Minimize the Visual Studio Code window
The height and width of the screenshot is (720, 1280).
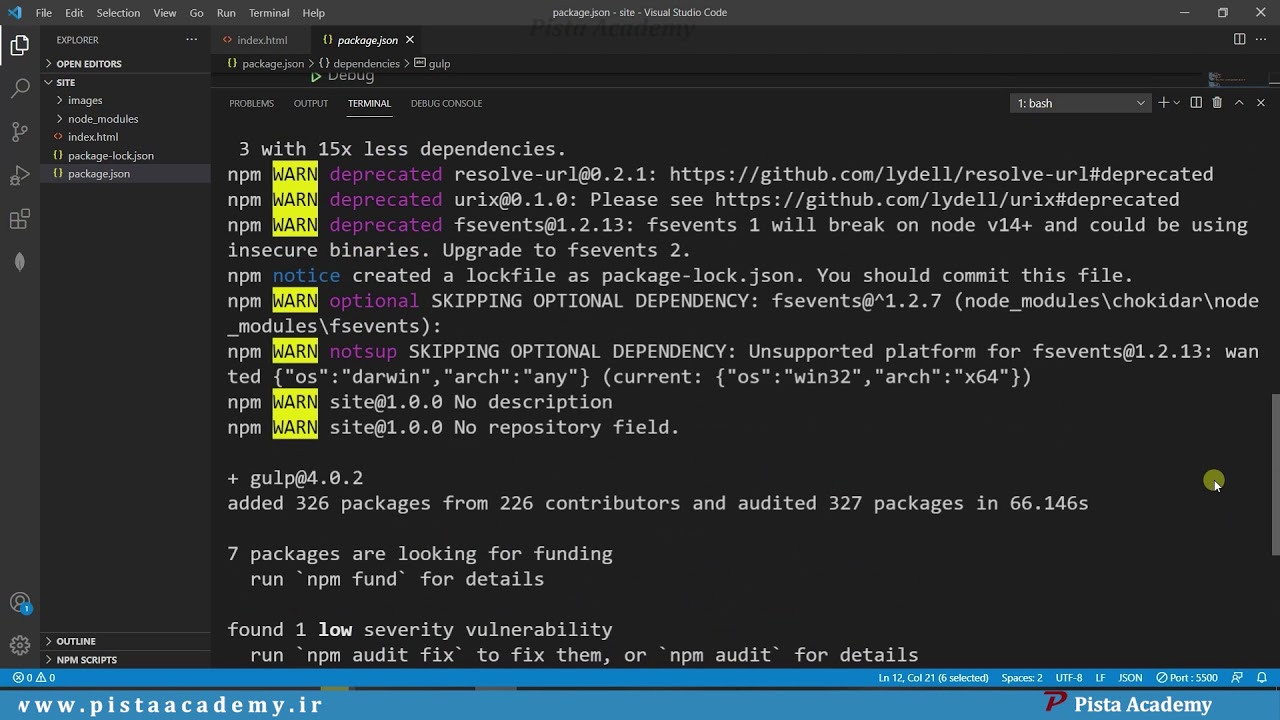click(x=1185, y=13)
